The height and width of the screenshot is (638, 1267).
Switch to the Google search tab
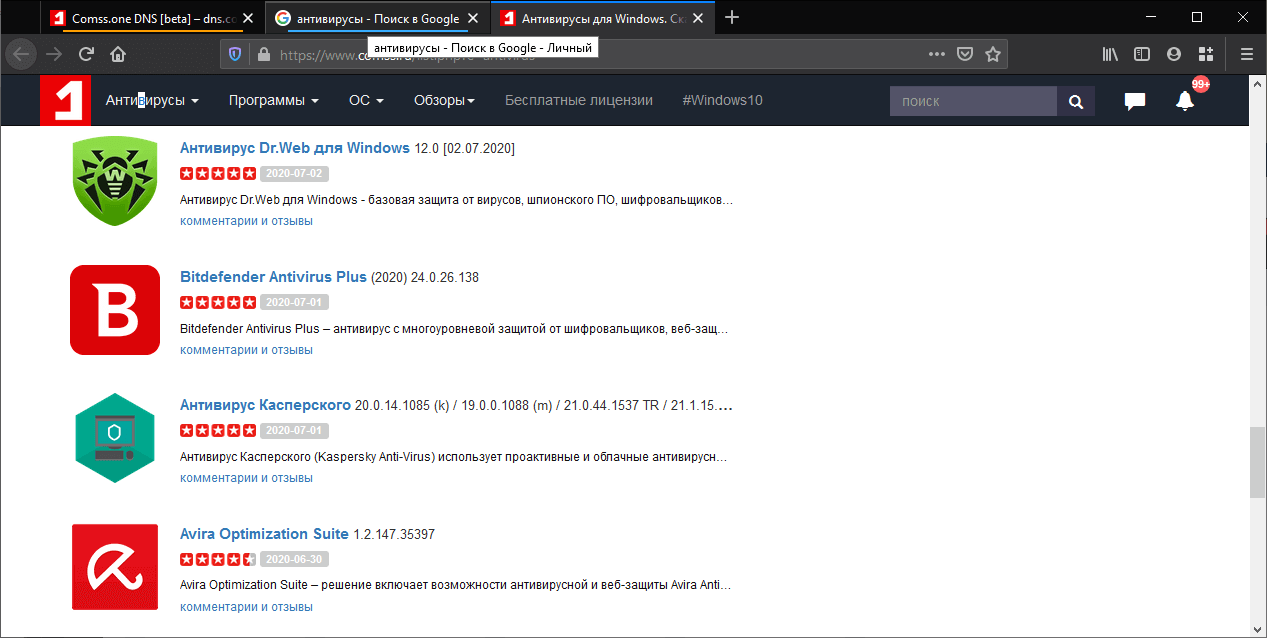368,17
